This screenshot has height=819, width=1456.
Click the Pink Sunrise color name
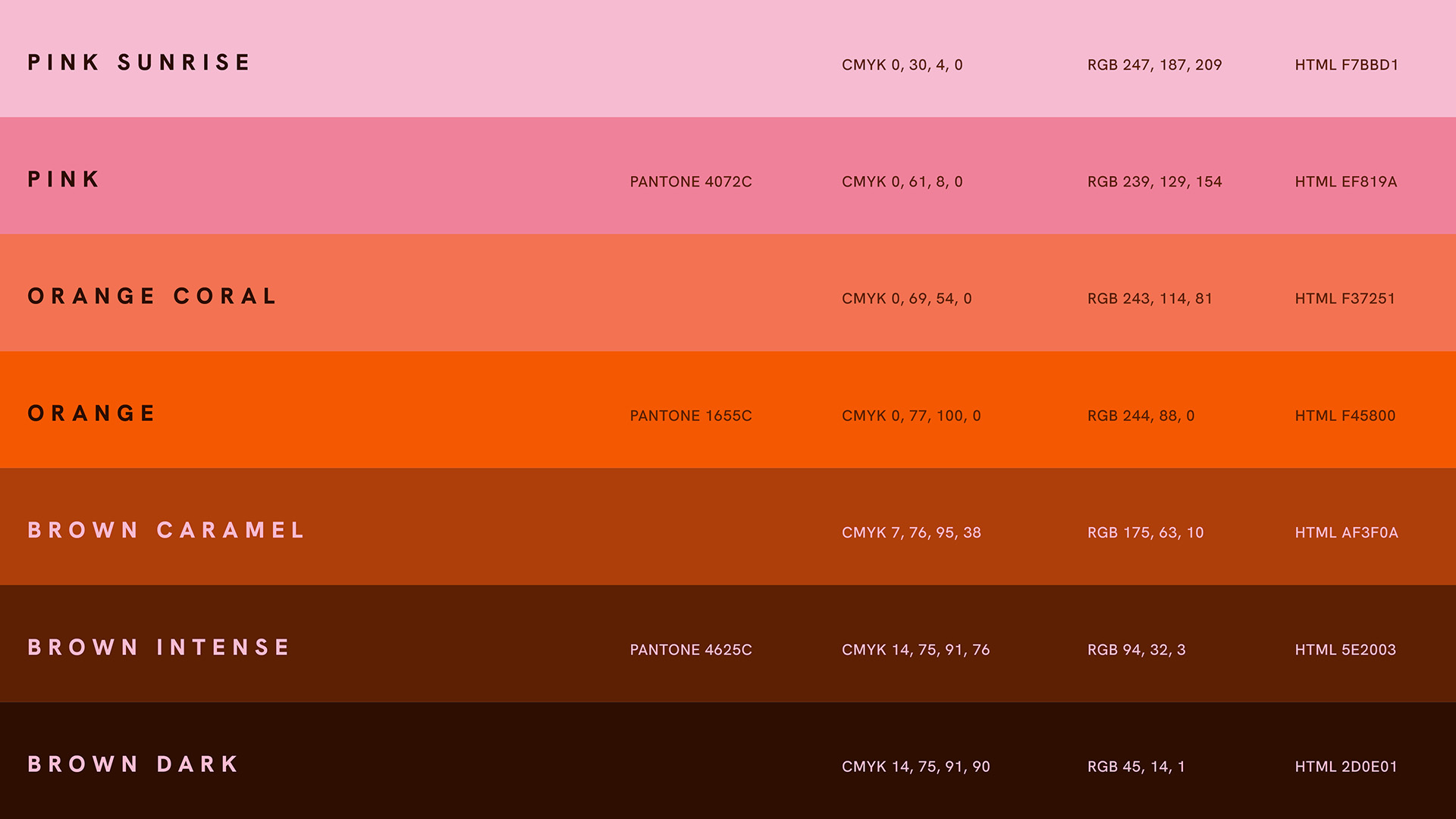pyautogui.click(x=139, y=62)
